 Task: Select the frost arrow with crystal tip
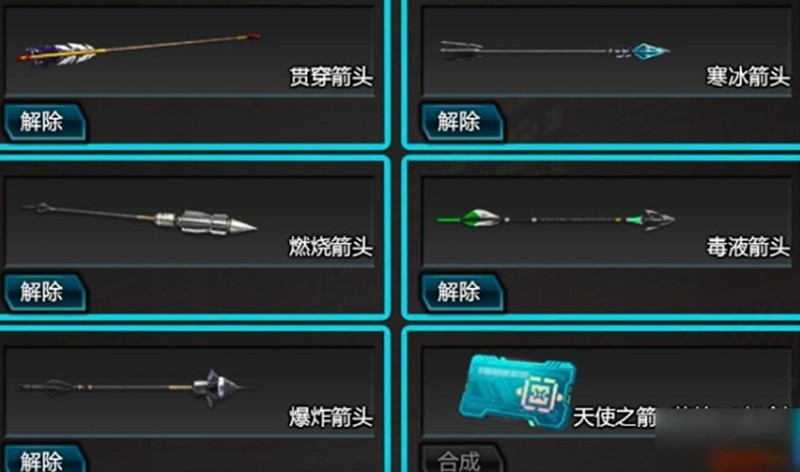[x=555, y=51]
